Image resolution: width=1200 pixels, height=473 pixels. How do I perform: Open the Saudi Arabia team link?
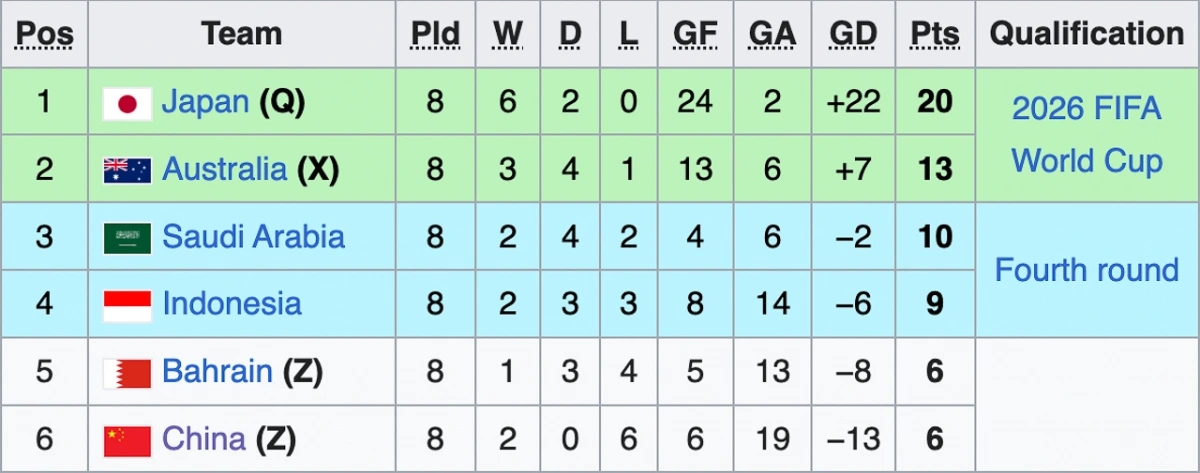click(253, 237)
